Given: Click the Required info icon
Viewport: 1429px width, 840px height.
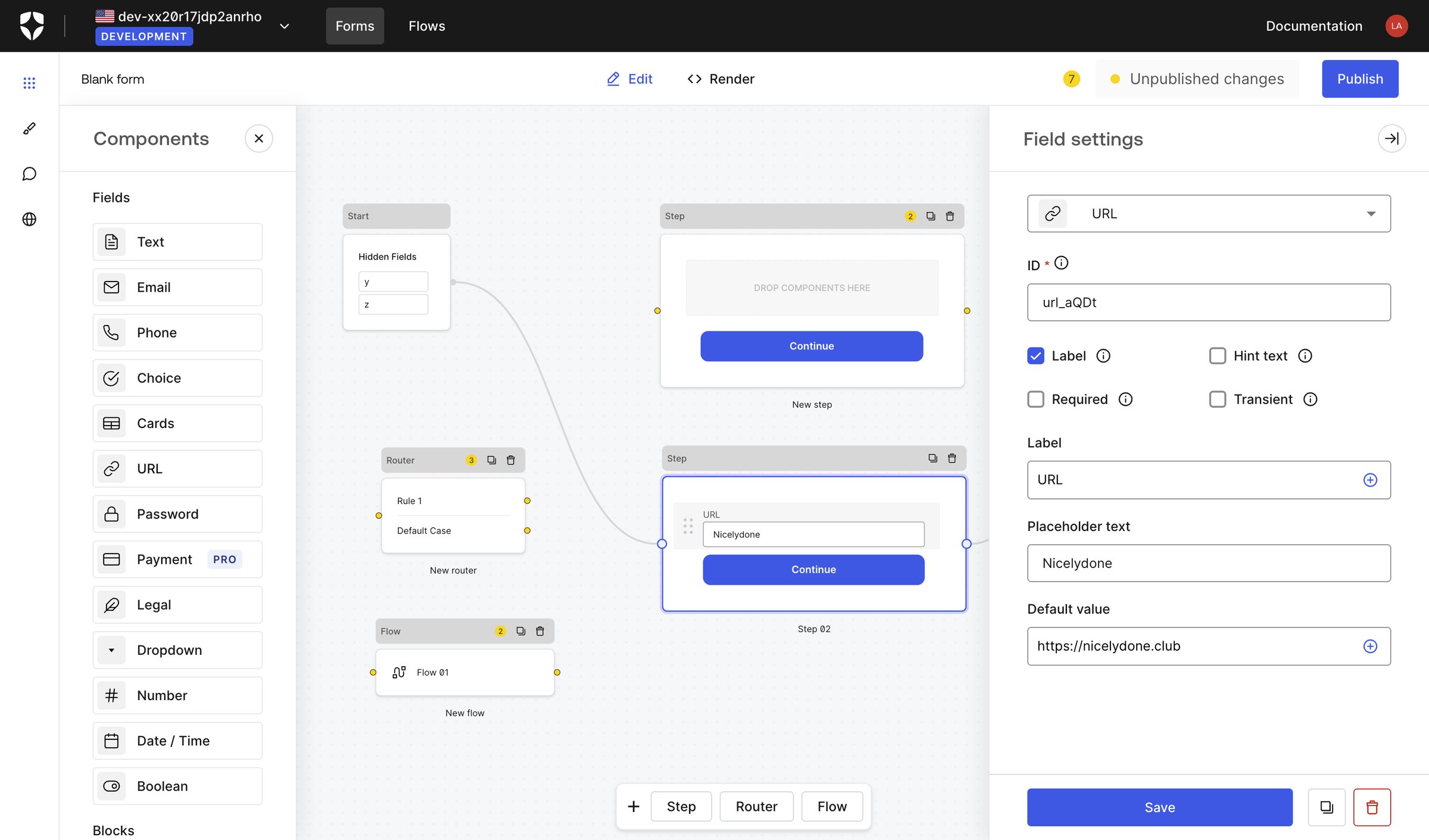Looking at the screenshot, I should pos(1125,399).
